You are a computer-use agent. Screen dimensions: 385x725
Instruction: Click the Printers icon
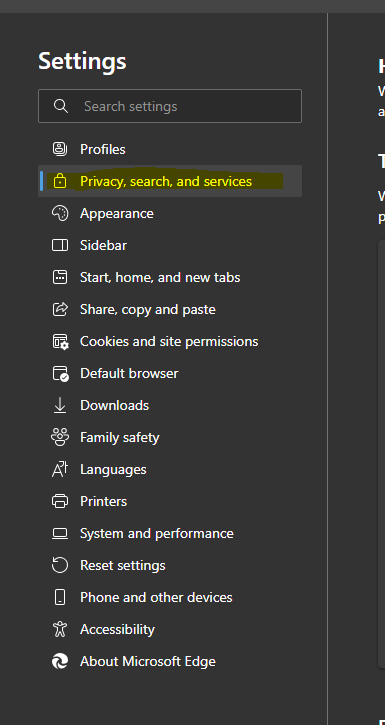60,501
